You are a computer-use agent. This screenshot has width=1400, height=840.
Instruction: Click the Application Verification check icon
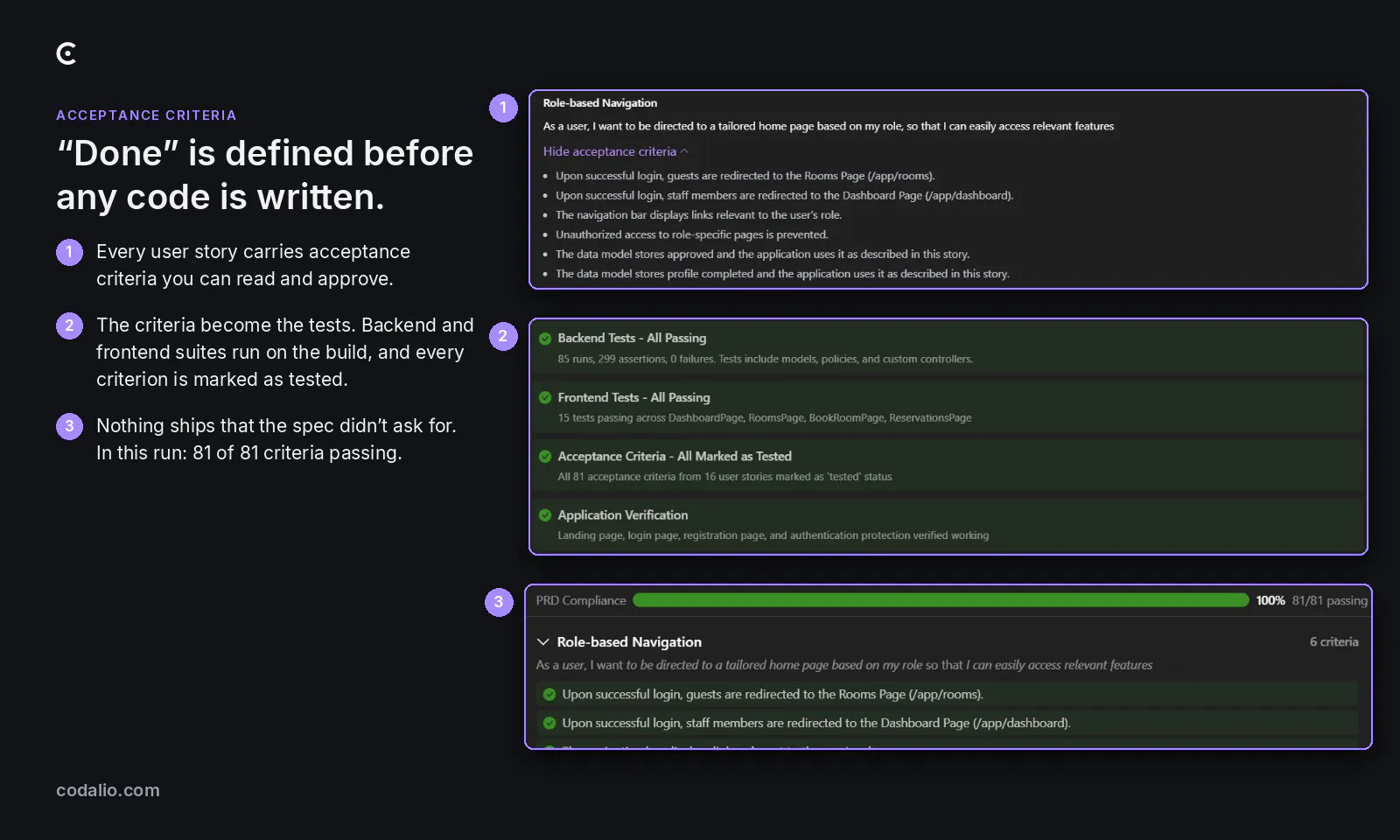(545, 515)
